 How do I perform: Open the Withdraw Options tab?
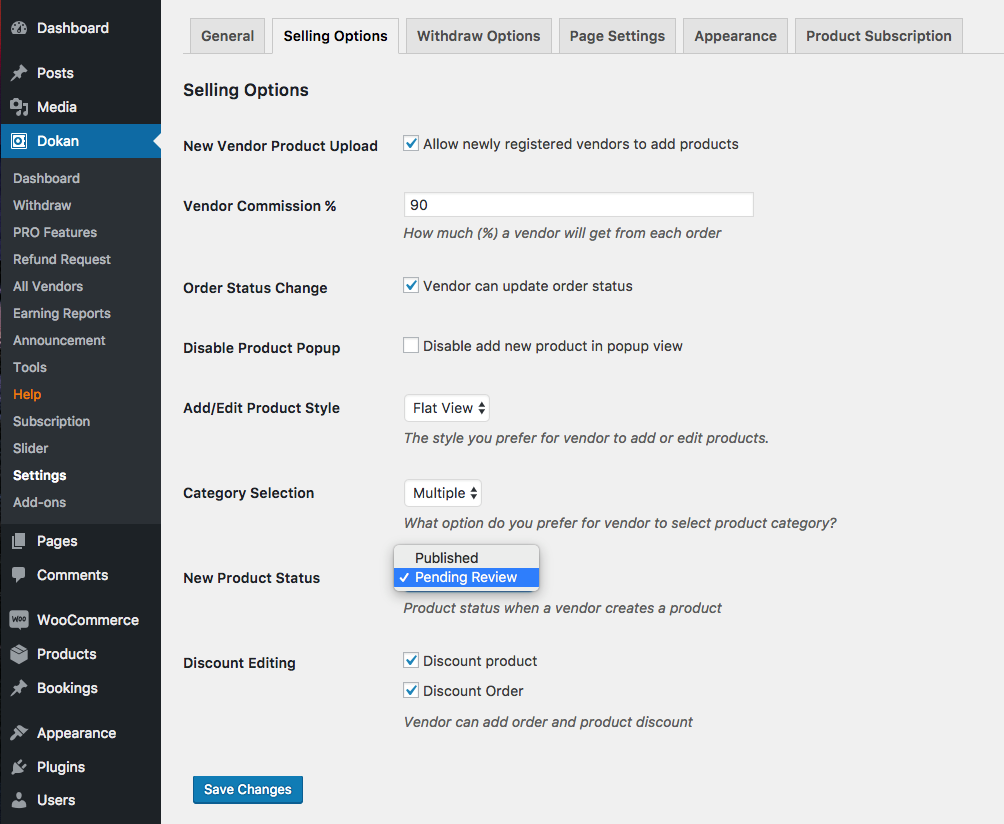pos(478,36)
